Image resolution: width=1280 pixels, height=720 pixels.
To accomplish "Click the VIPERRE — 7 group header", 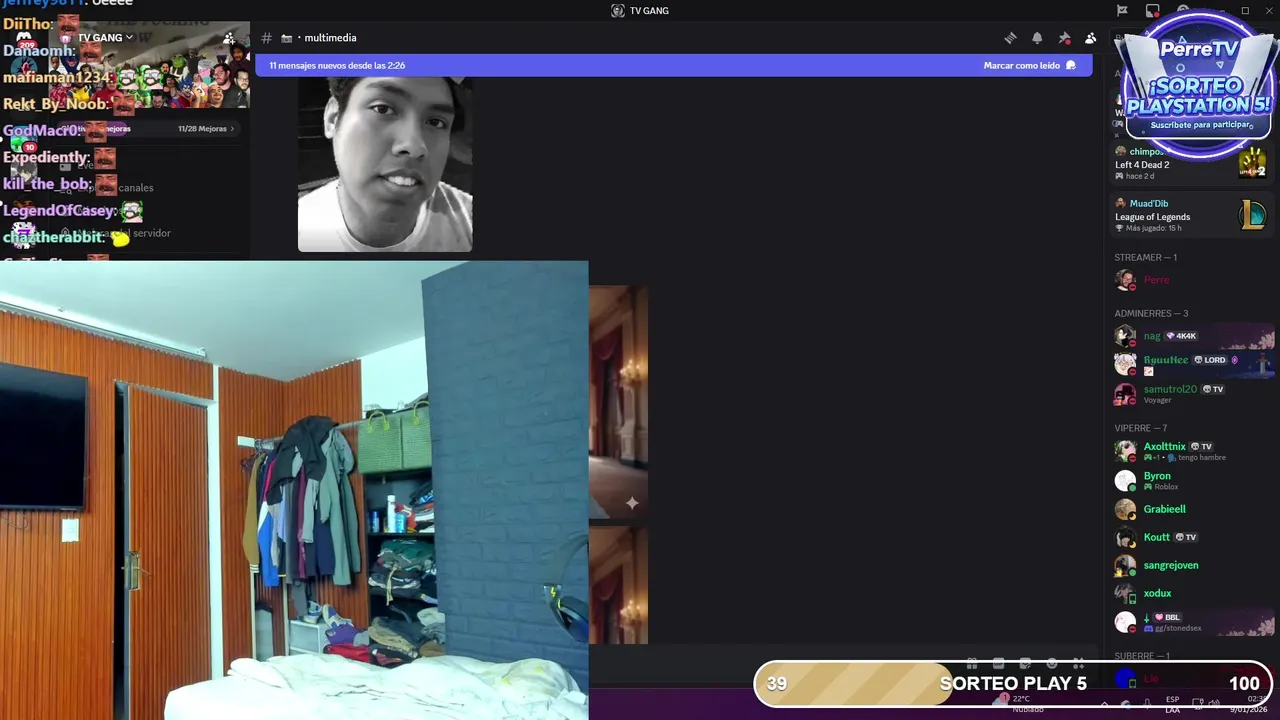I will pos(1141,428).
